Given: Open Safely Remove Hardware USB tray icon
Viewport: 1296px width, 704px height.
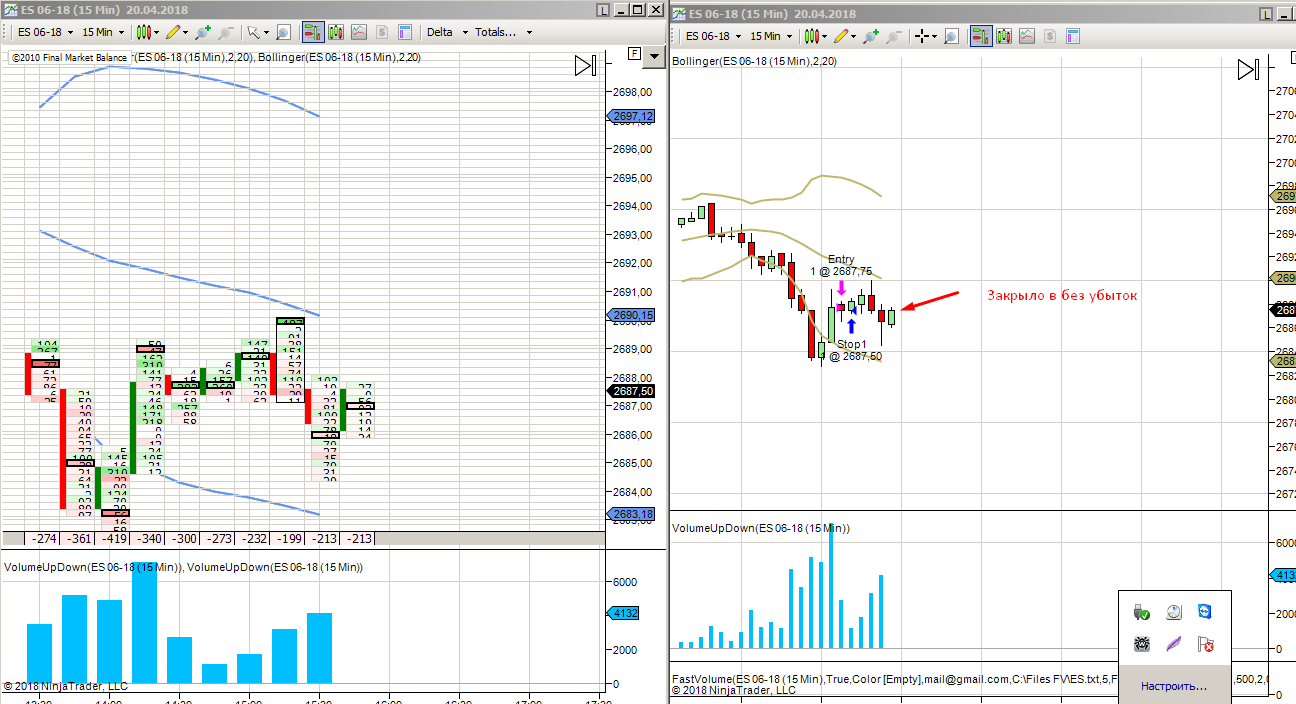Looking at the screenshot, I should 1142,612.
